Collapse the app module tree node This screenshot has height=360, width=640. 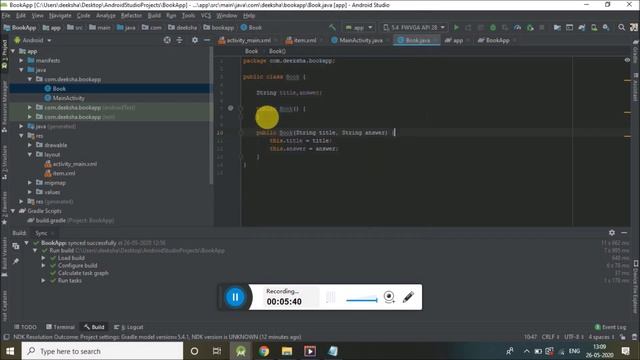13,51
